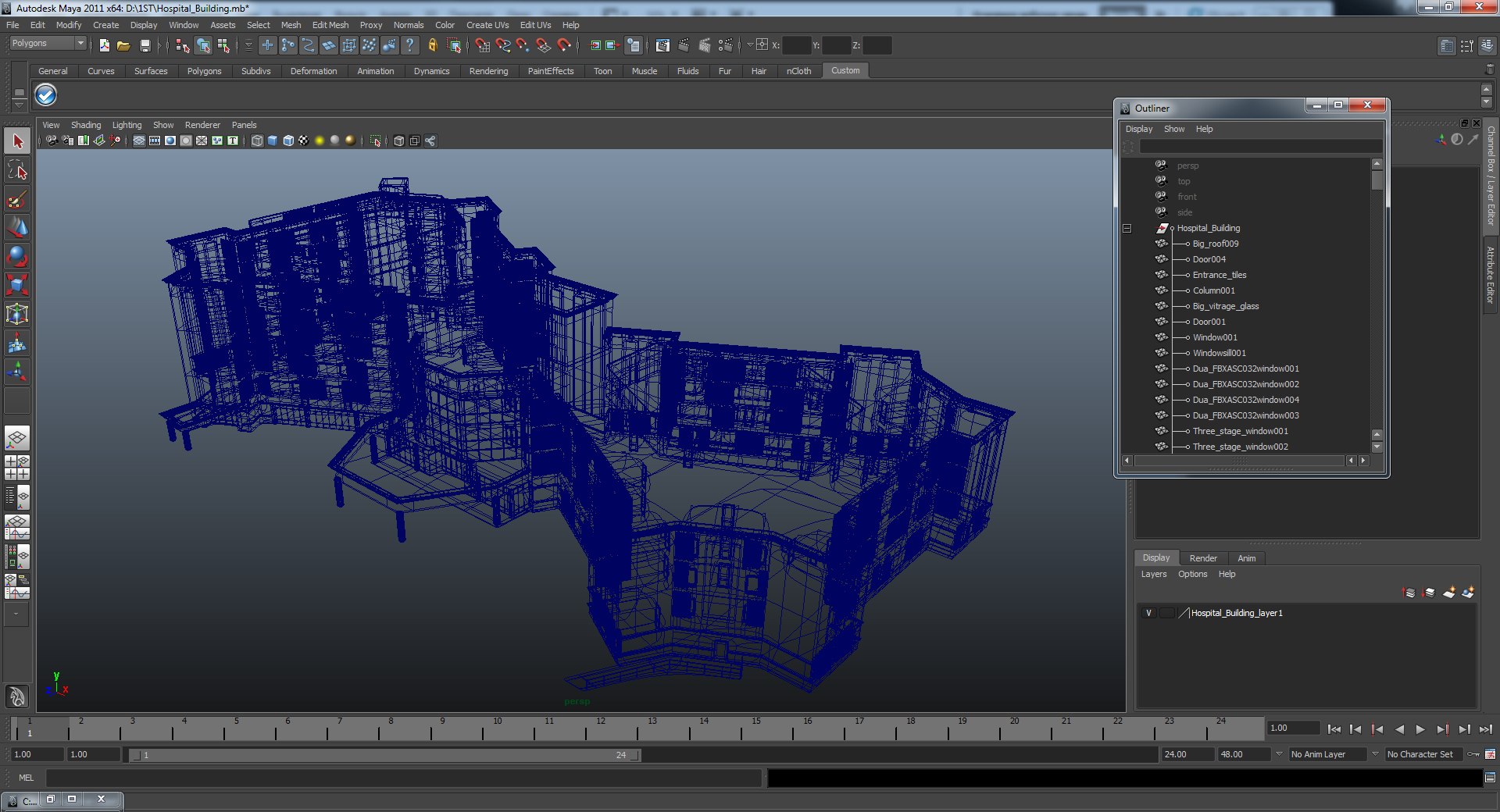Image resolution: width=1500 pixels, height=812 pixels.
Task: Toggle visibility V of Hospital_Building_layer1
Action: click(x=1148, y=613)
